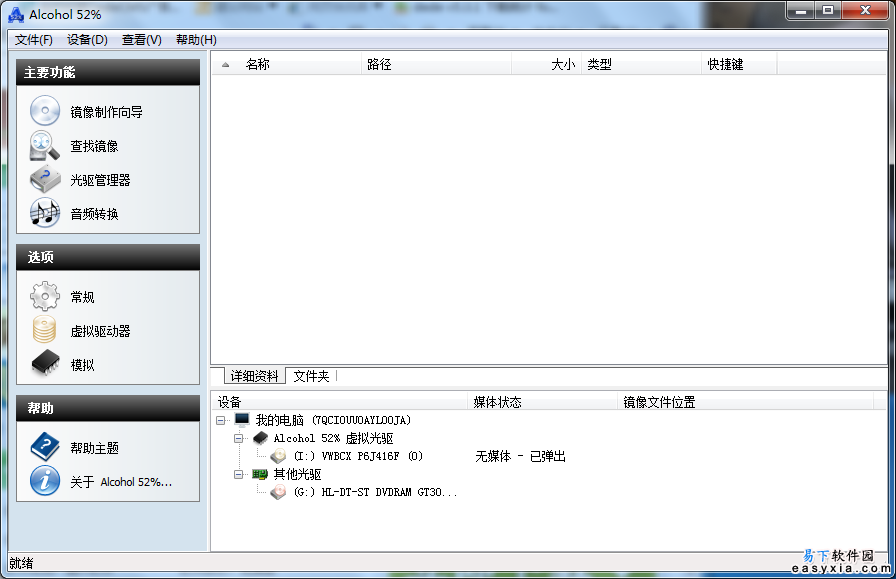Viewport: 896px width, 579px height.
Task: Collapse the Alcohol 52% 虚拟光驱 node
Action: tap(239, 438)
